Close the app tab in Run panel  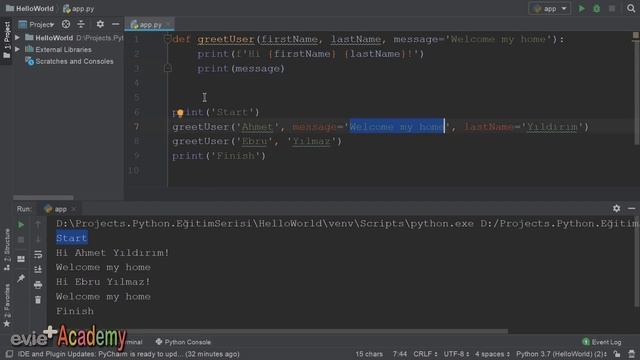coord(73,209)
